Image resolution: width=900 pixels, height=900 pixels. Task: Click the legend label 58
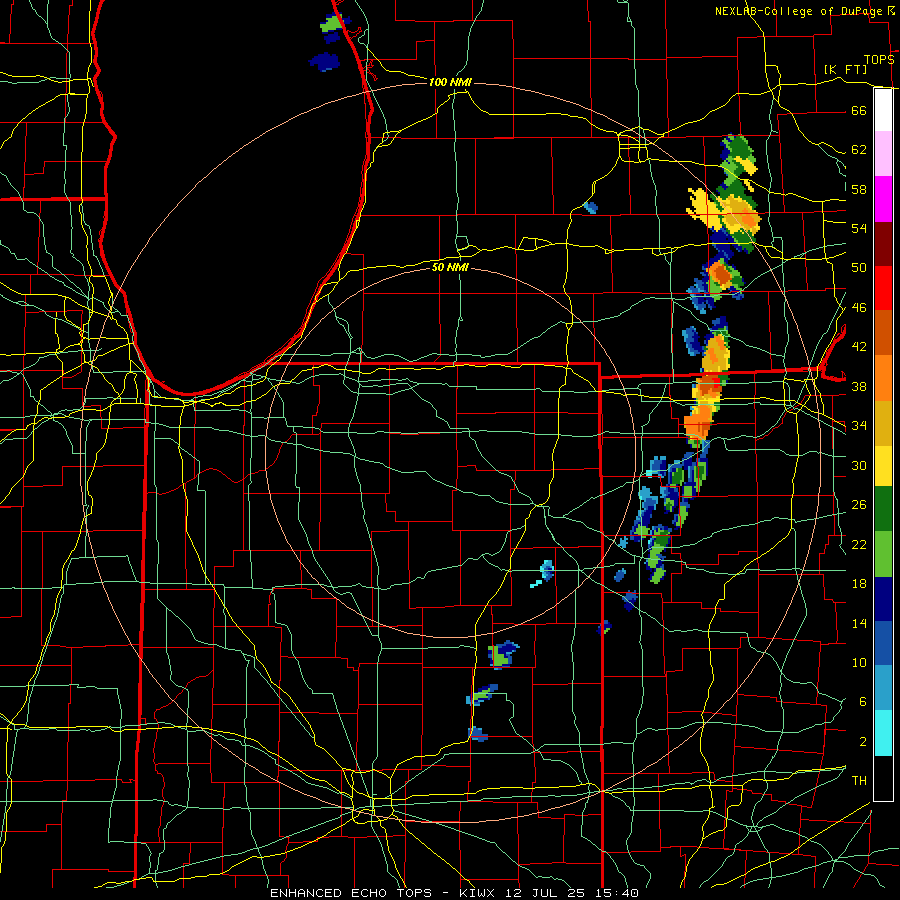coord(859,189)
